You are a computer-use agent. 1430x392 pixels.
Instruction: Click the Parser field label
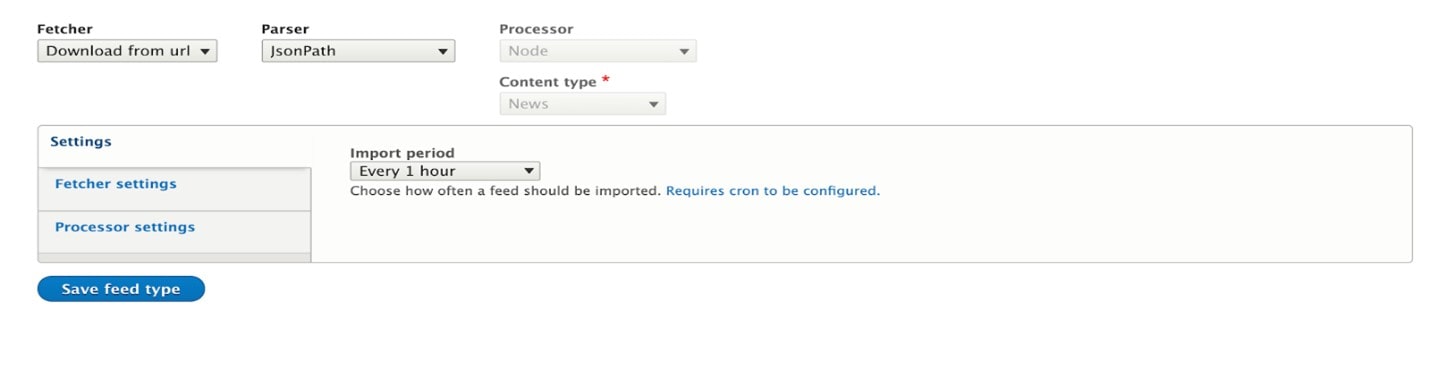click(x=285, y=29)
